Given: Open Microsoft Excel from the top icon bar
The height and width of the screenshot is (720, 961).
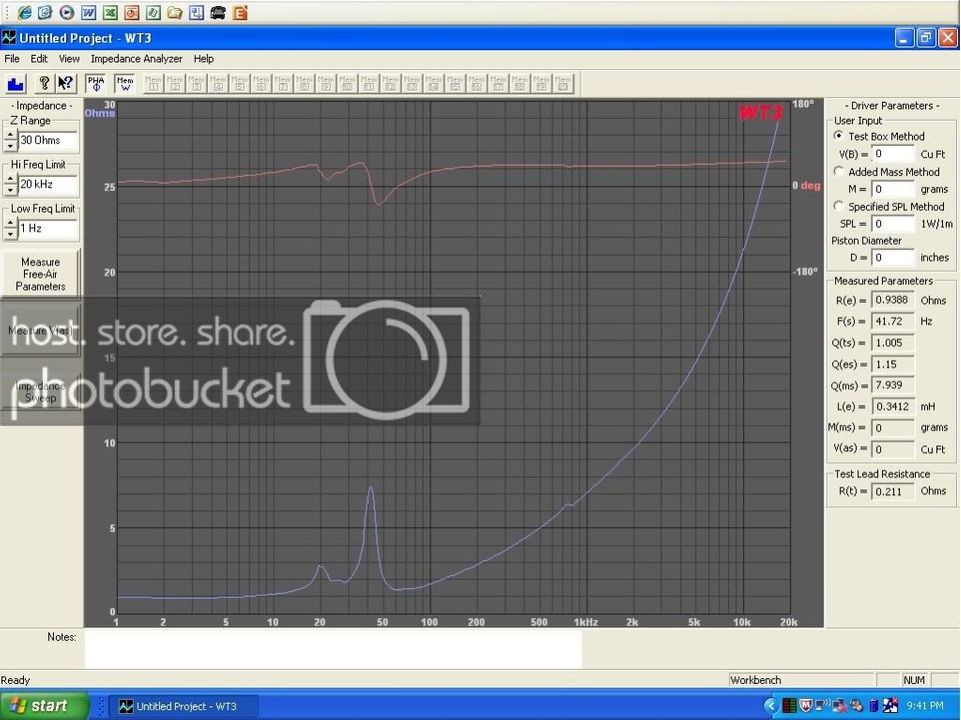Looking at the screenshot, I should click(x=110, y=12).
